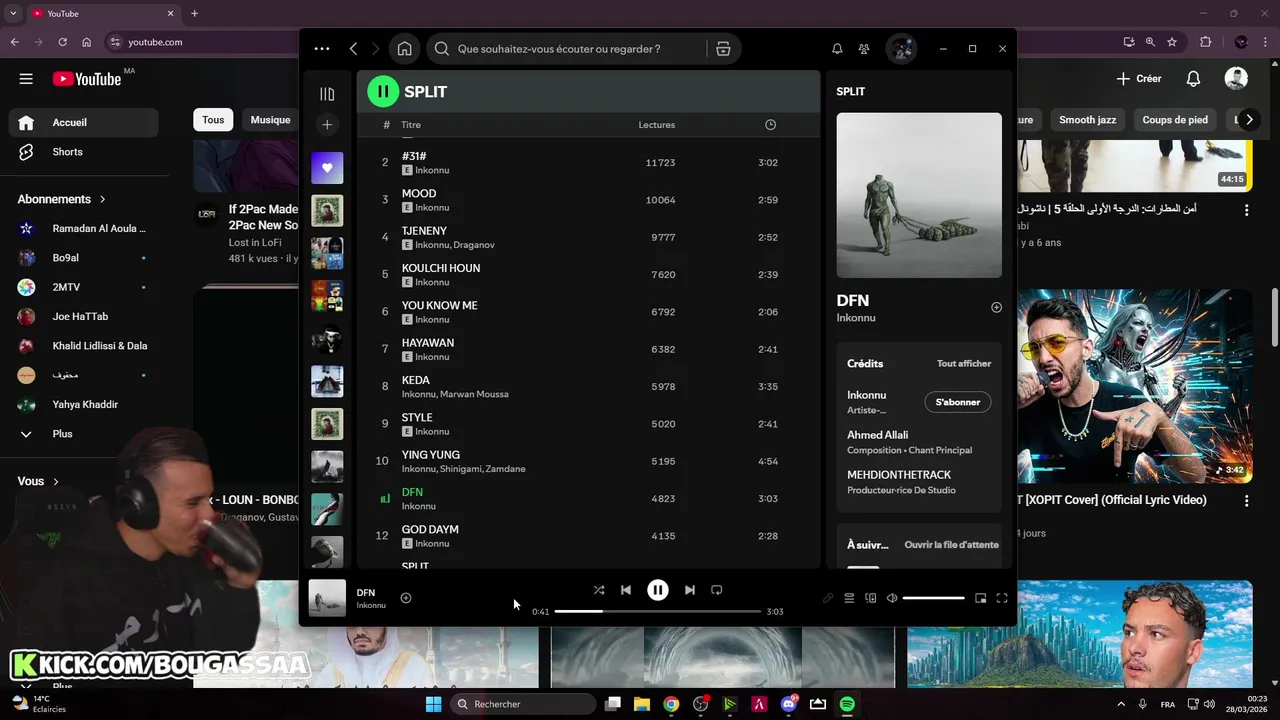Open the play queue icon
This screenshot has height=720, width=1280.
tap(849, 598)
